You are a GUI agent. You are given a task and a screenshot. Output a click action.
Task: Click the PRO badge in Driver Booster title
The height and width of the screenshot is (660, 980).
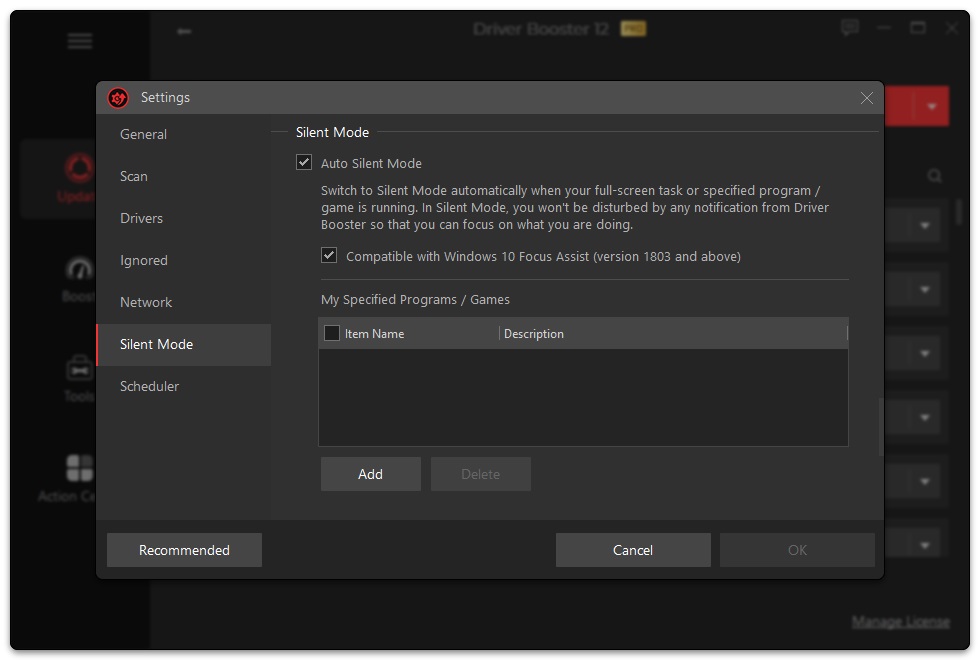tap(633, 29)
